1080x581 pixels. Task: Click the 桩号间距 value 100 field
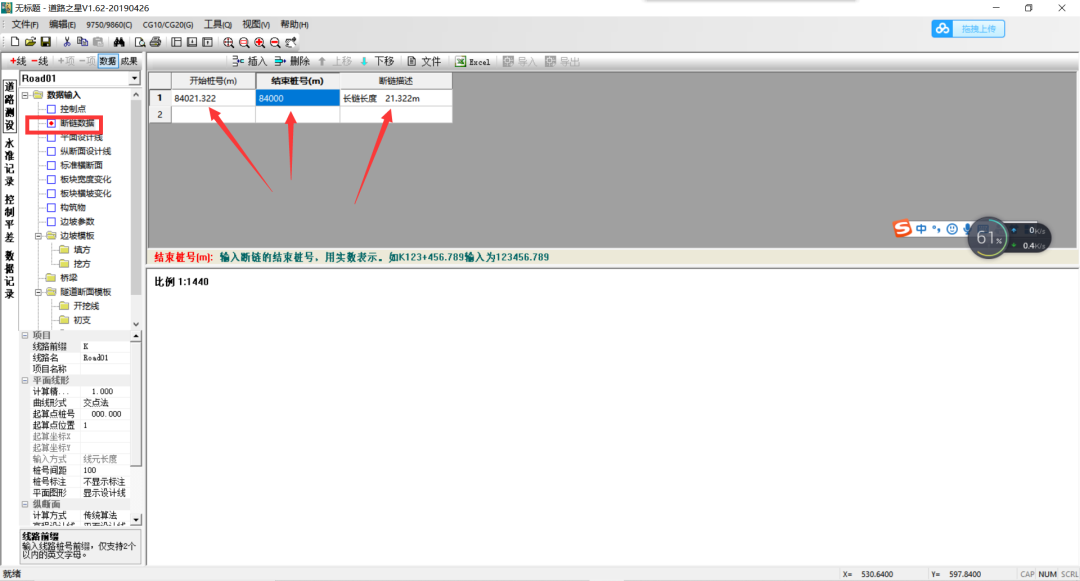click(x=105, y=470)
